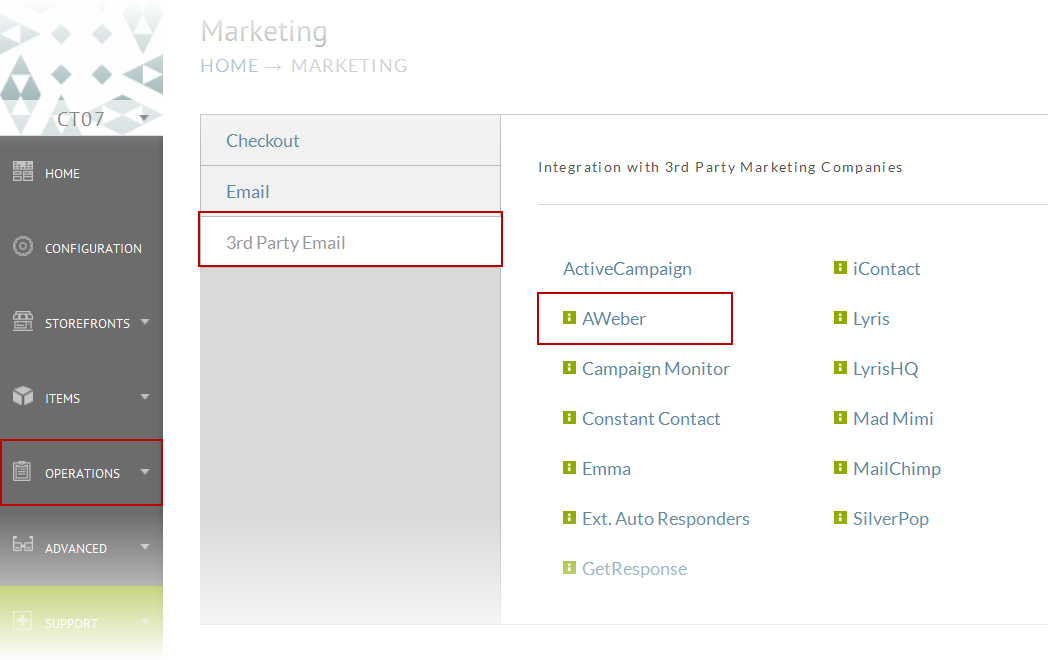The image size is (1048, 660).
Task: Go to HOME in breadcrumb
Action: (229, 66)
